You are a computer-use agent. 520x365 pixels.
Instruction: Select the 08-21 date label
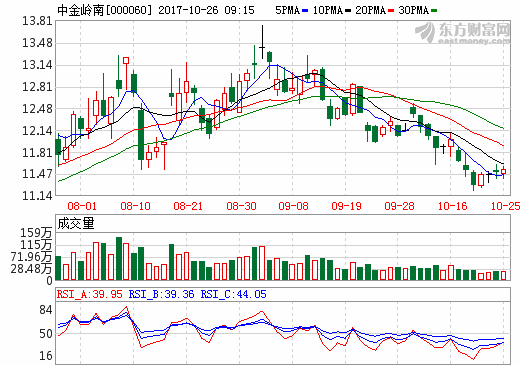pyautogui.click(x=188, y=206)
